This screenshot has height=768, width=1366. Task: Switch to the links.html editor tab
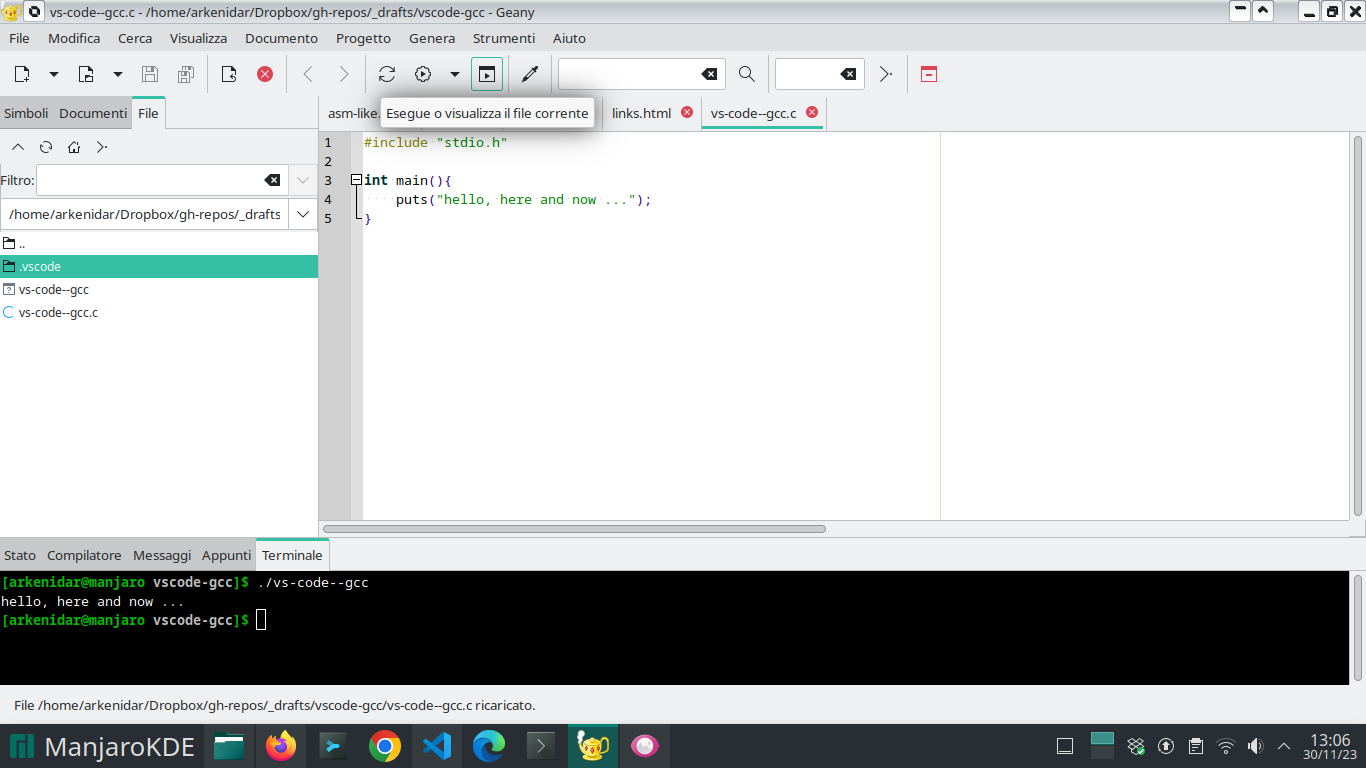pos(641,113)
